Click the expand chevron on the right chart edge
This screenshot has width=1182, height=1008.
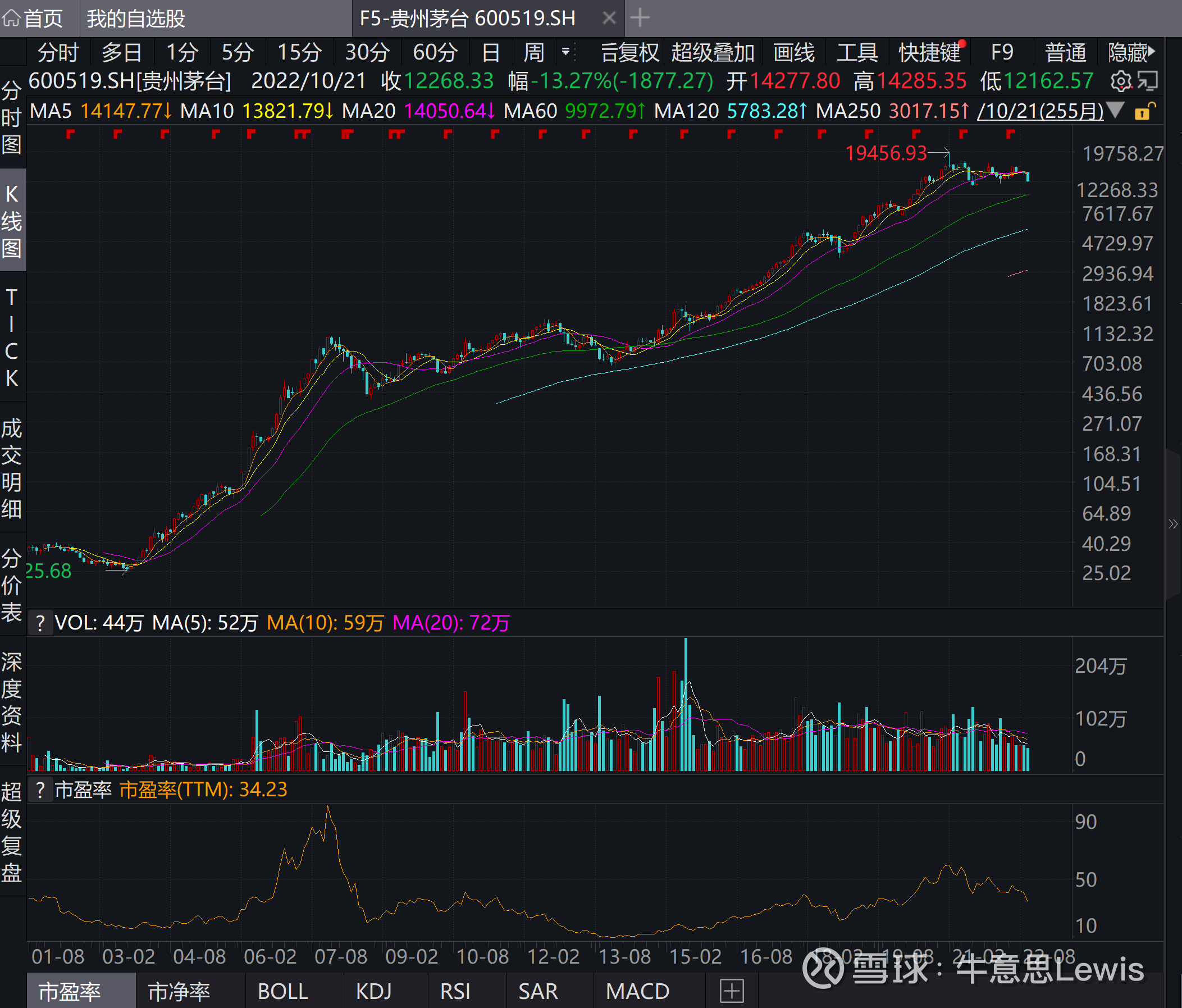[1173, 524]
